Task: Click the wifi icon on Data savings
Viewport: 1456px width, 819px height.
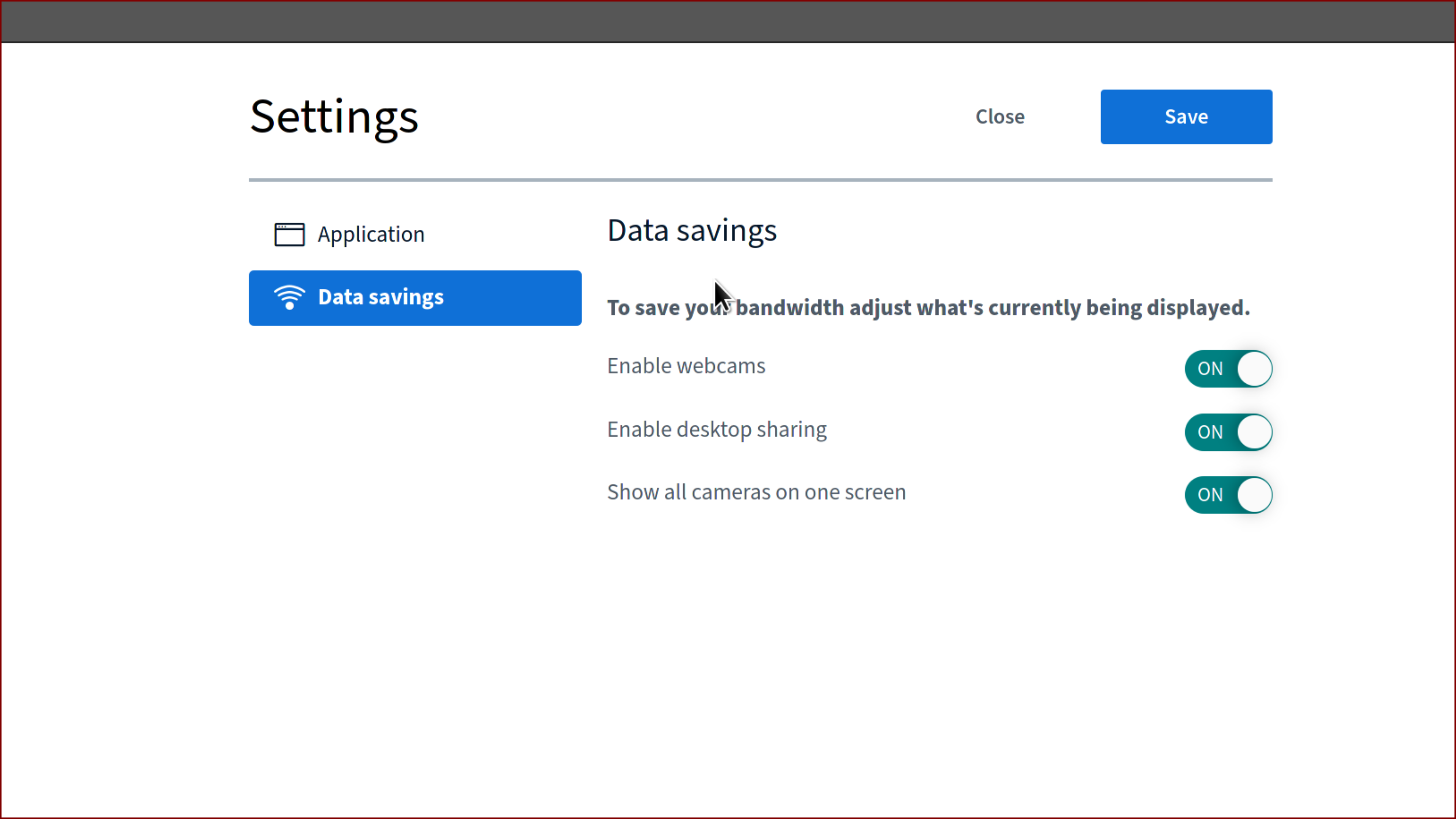Action: 289,297
